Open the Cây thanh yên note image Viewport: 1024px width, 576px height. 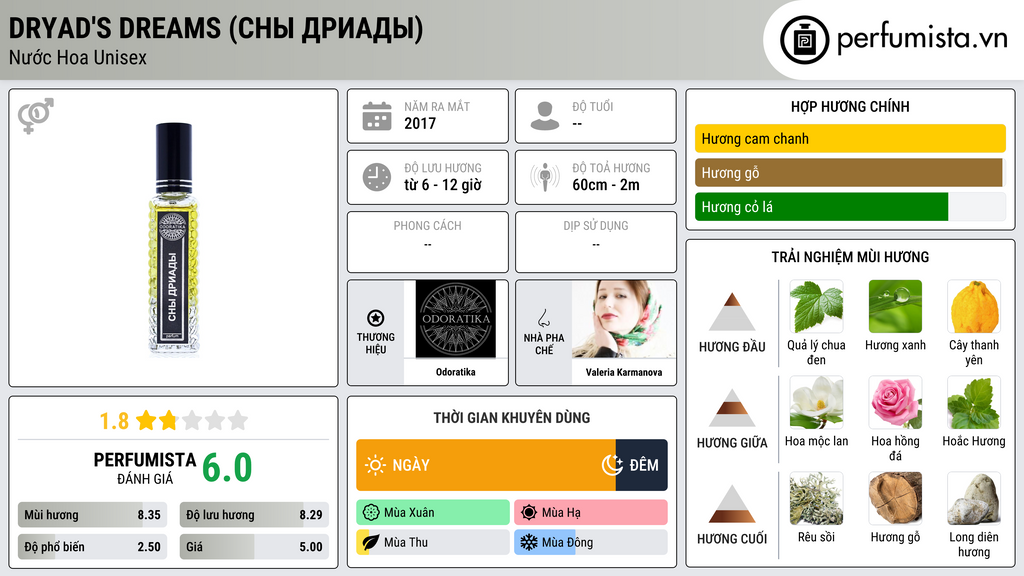[974, 307]
